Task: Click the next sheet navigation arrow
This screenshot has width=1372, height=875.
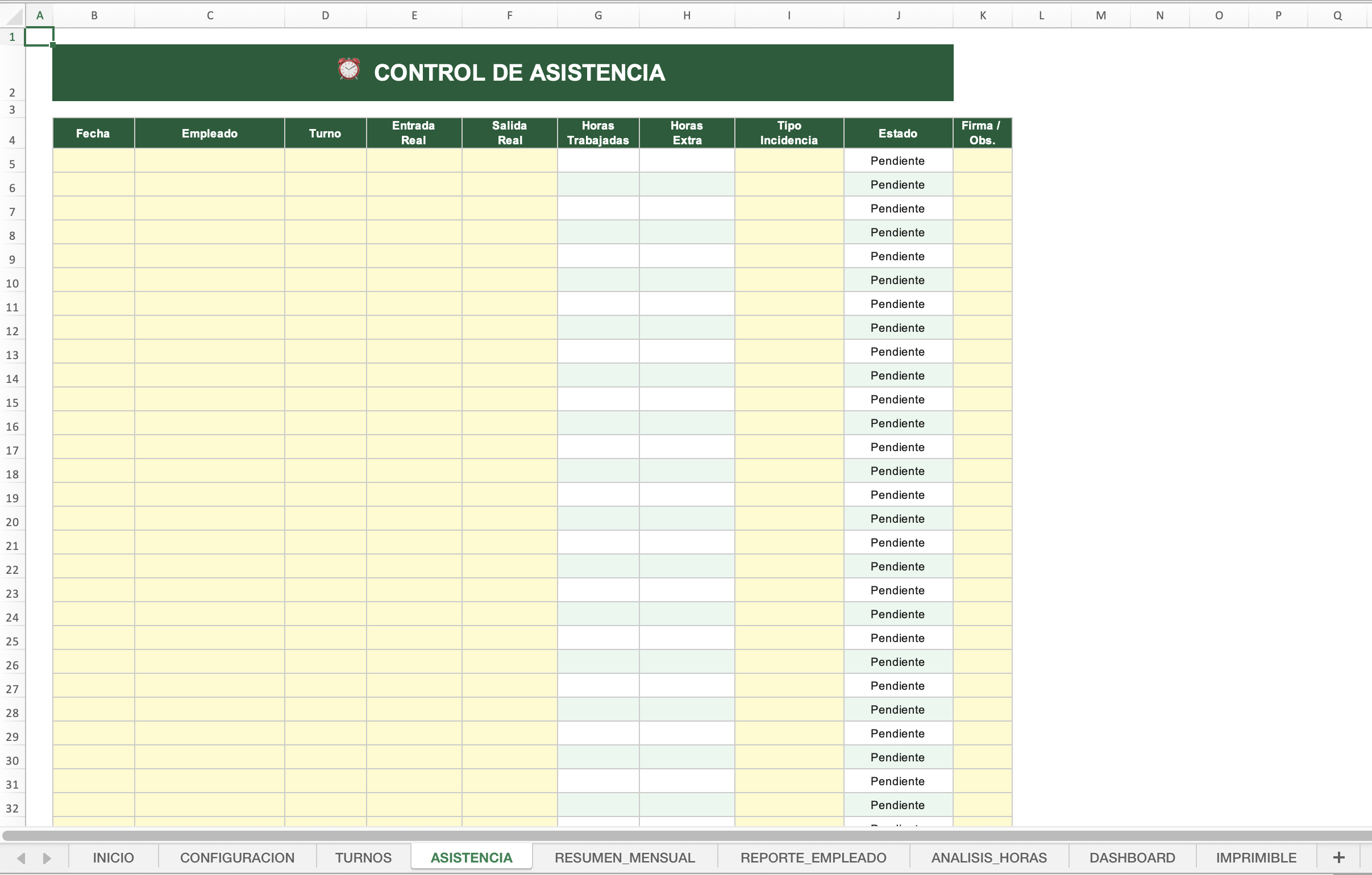Action: point(47,858)
